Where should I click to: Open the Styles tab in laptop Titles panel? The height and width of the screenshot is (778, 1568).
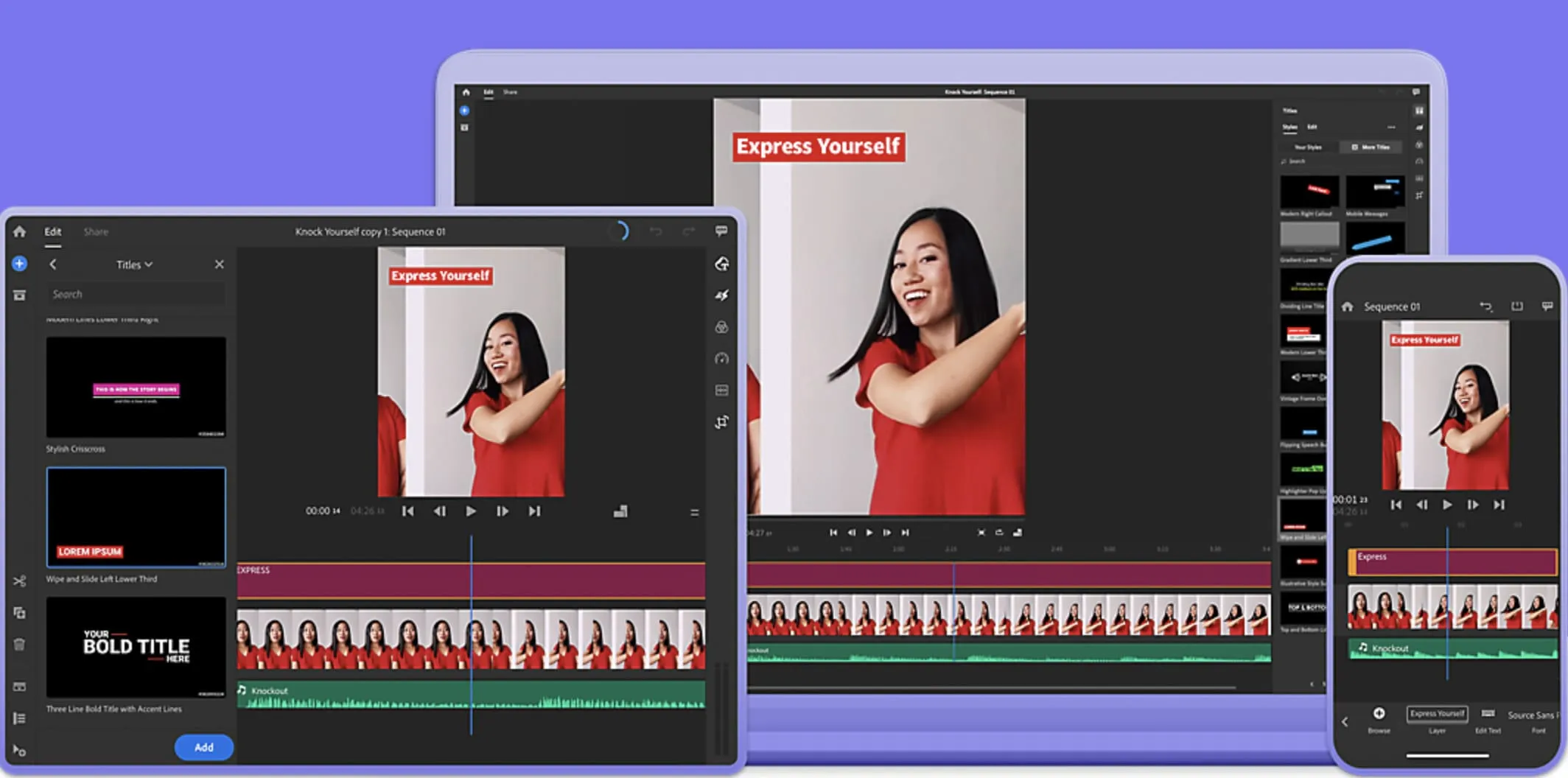click(x=1289, y=127)
